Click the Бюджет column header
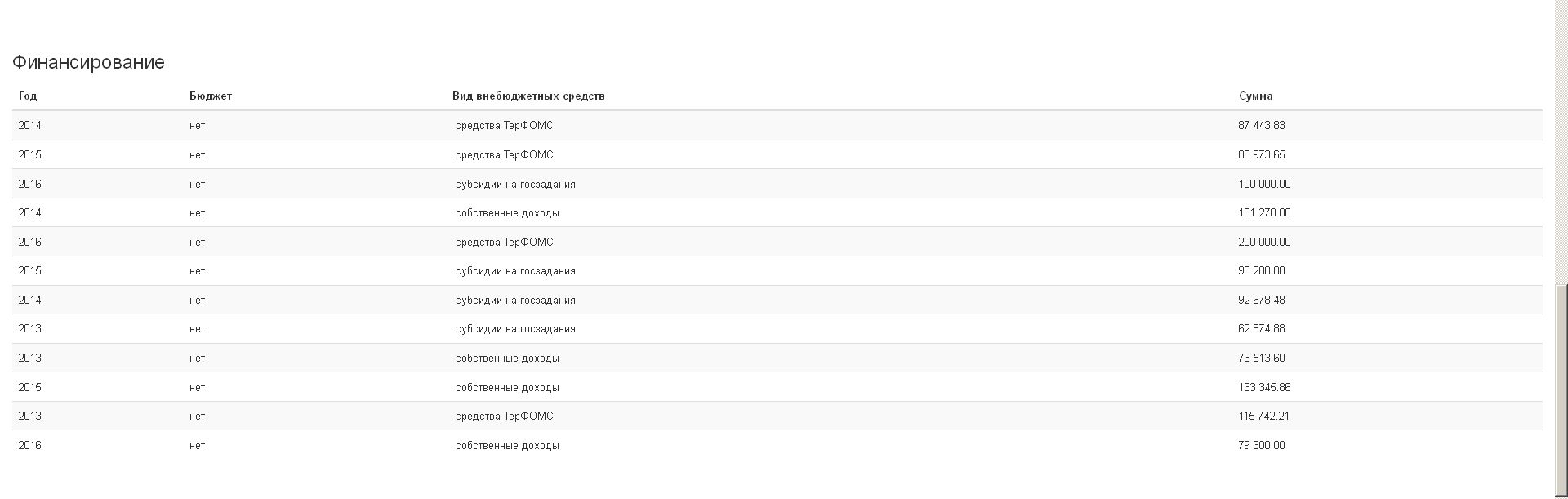This screenshot has width=1568, height=499. coord(211,96)
